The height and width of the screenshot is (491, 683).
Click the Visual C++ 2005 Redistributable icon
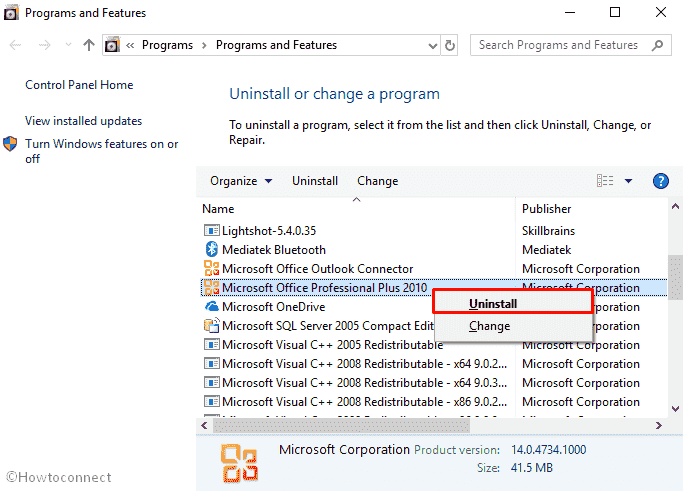coord(212,345)
